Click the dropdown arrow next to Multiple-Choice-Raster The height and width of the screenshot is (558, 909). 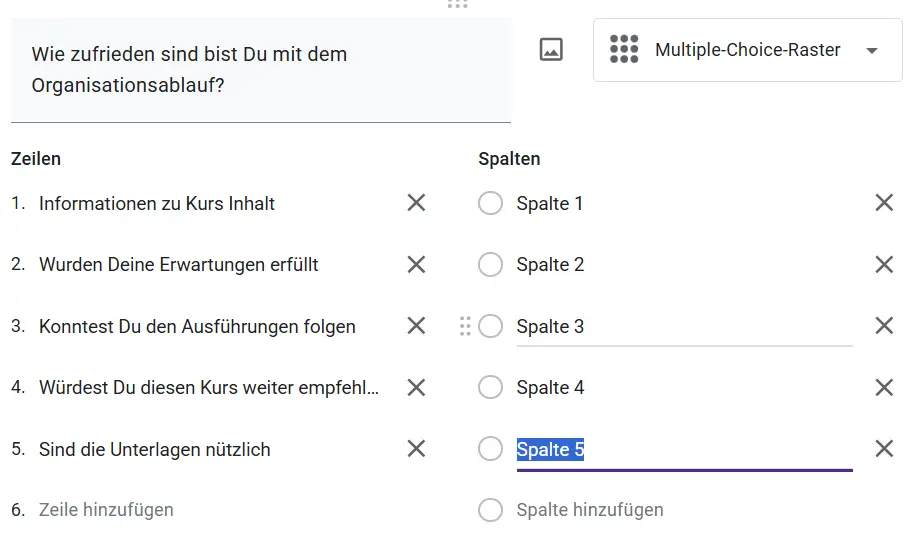click(x=871, y=50)
